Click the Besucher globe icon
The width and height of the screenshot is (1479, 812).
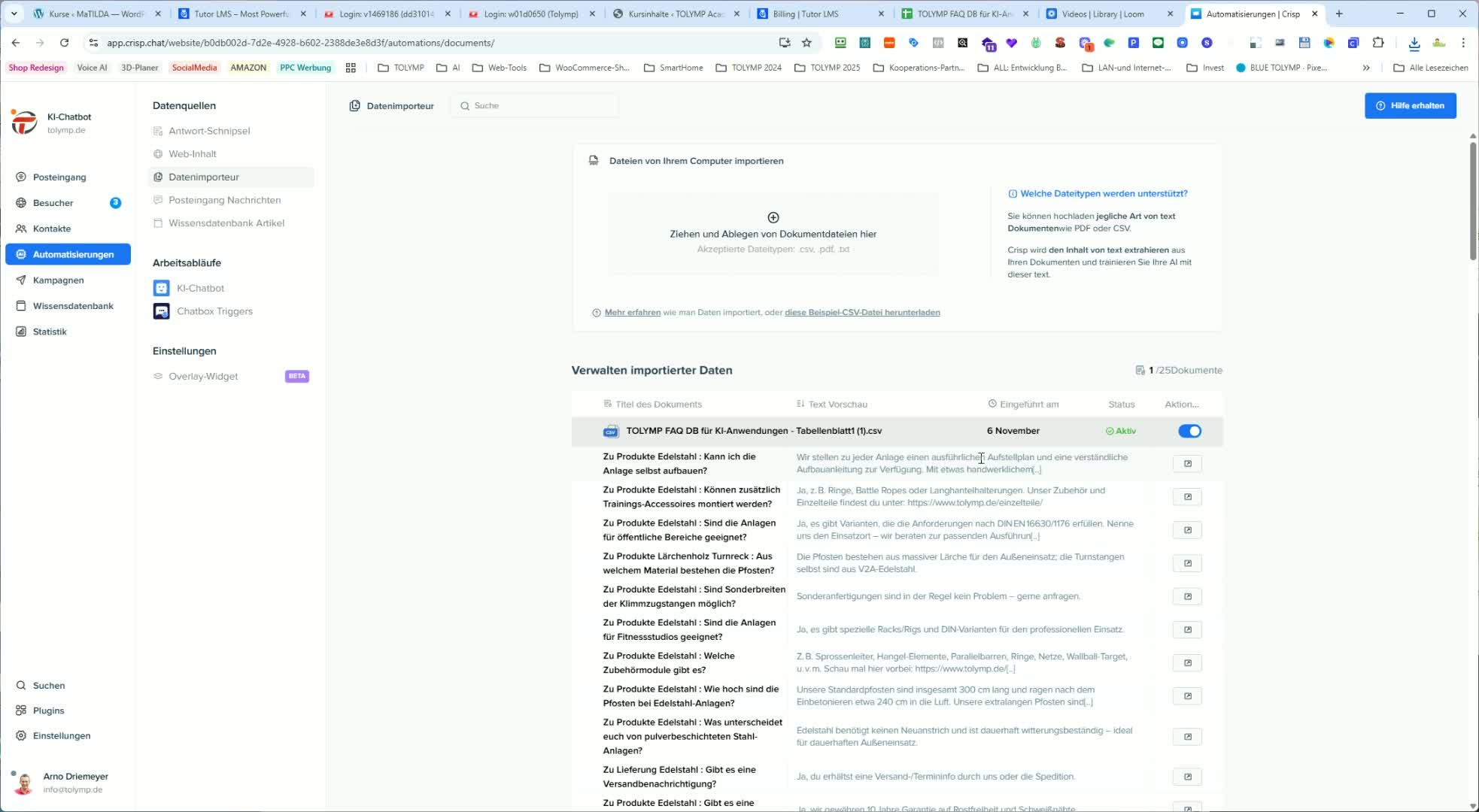pyautogui.click(x=21, y=202)
